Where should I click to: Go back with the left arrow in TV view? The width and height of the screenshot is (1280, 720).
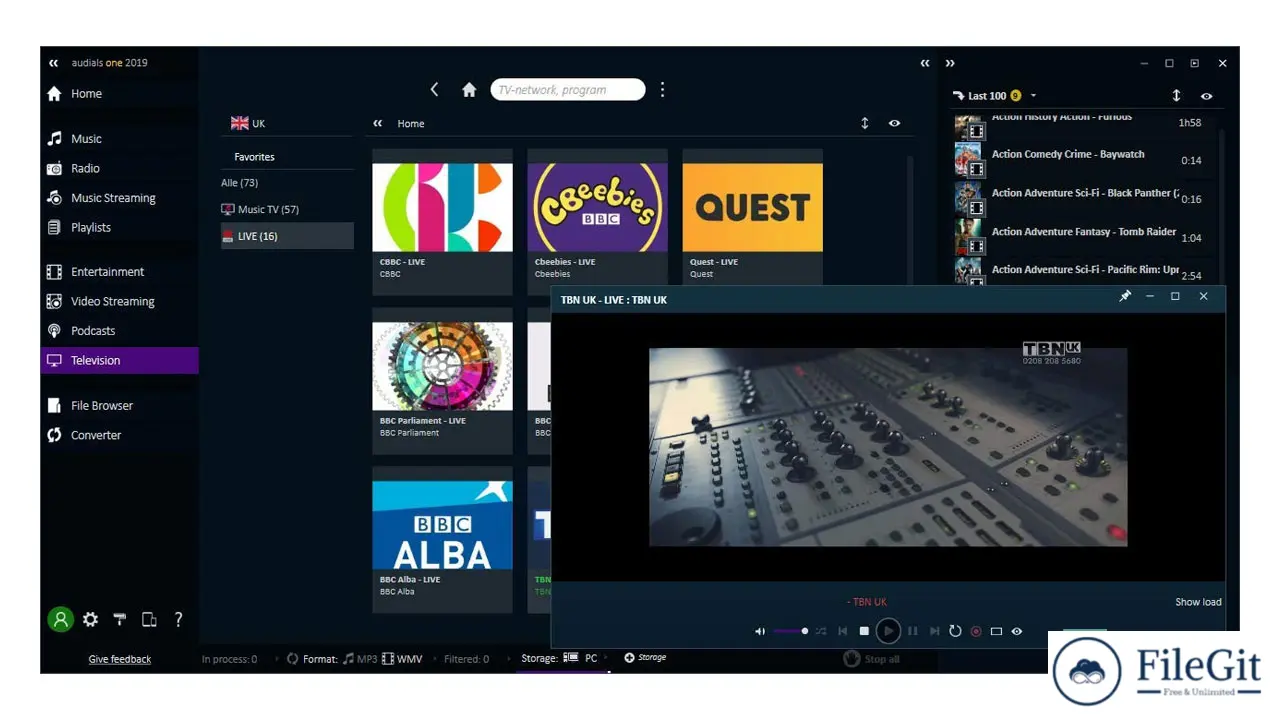tap(434, 89)
